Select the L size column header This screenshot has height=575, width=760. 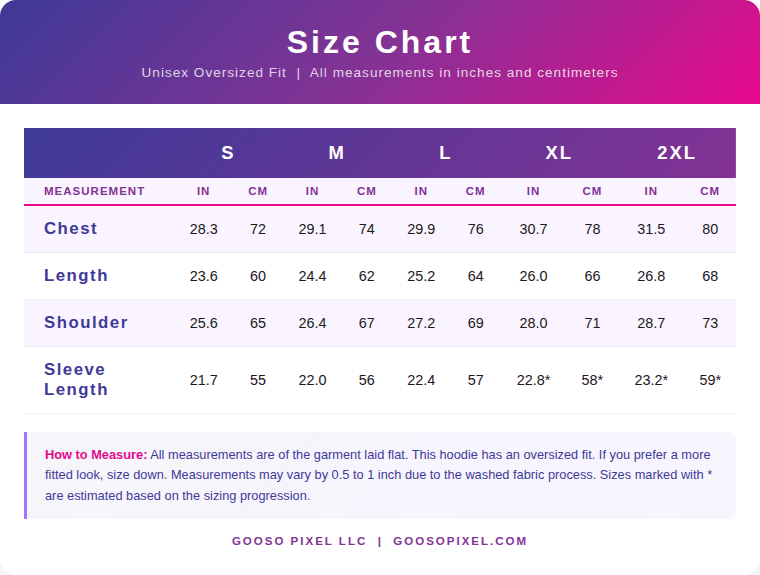click(445, 153)
